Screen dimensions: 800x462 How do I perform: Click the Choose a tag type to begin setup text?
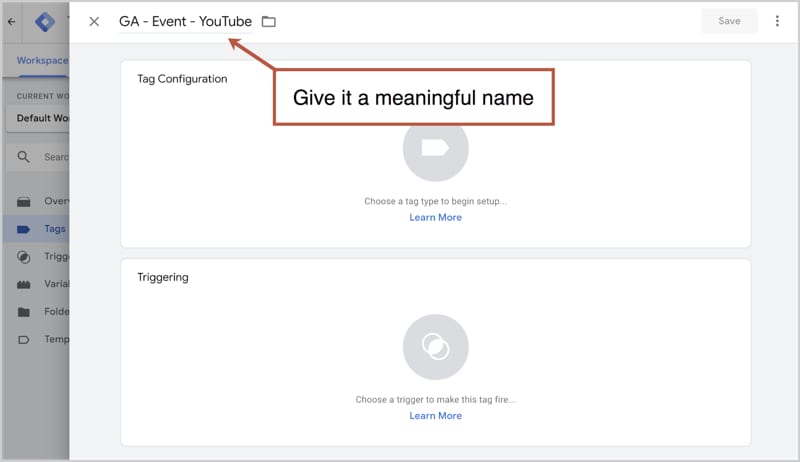(x=435, y=201)
